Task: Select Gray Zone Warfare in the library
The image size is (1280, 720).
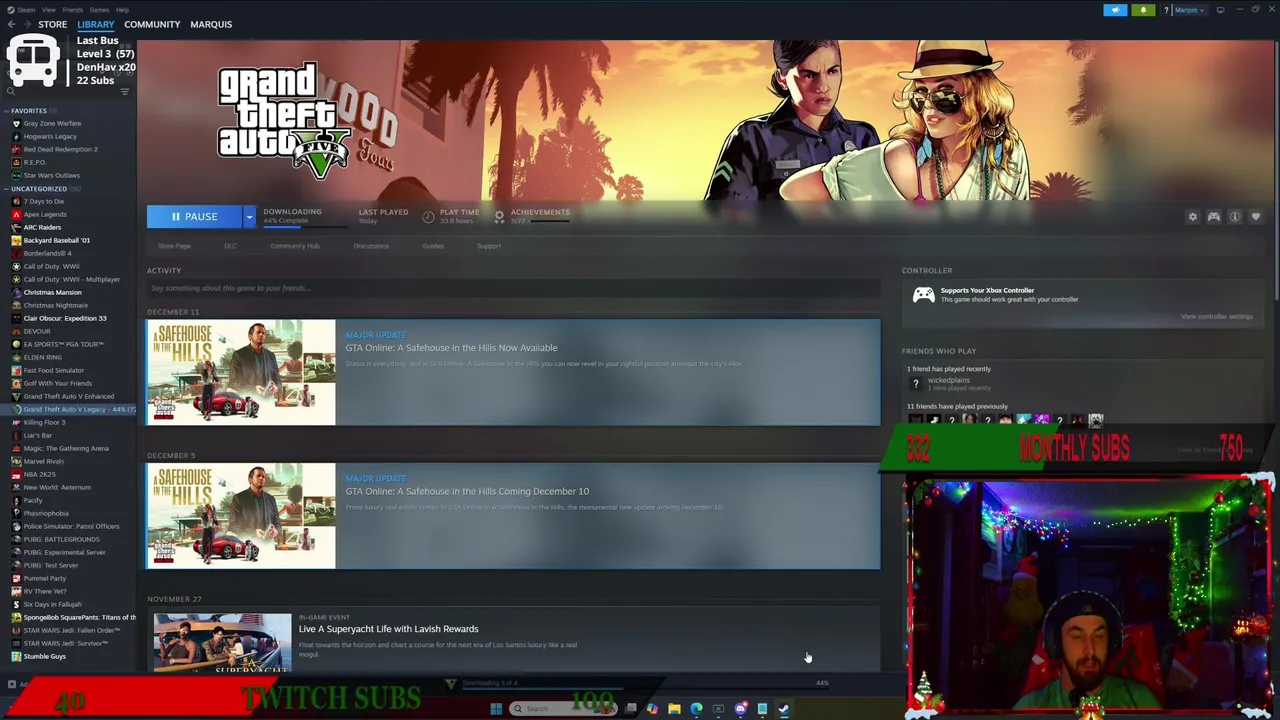Action: 52,123
